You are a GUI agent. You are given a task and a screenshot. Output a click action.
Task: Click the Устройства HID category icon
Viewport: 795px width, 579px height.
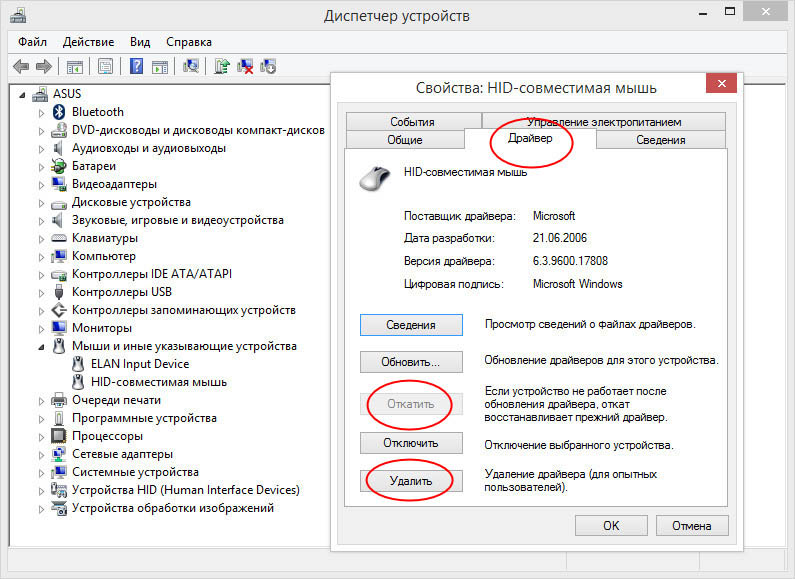59,490
